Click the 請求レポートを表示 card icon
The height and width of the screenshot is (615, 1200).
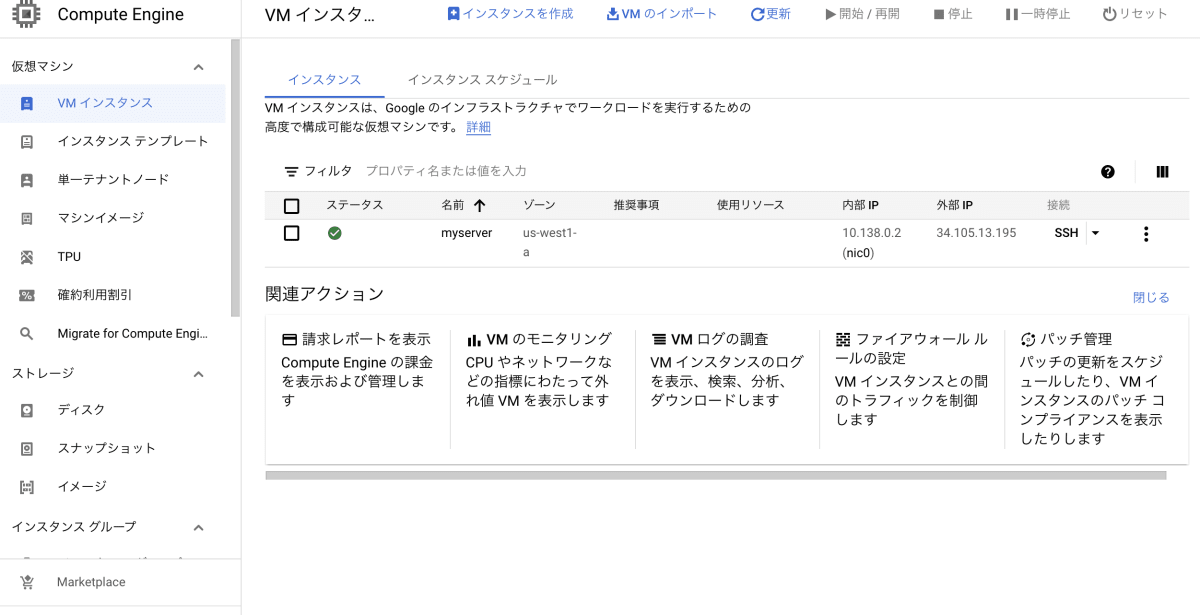pos(289,340)
